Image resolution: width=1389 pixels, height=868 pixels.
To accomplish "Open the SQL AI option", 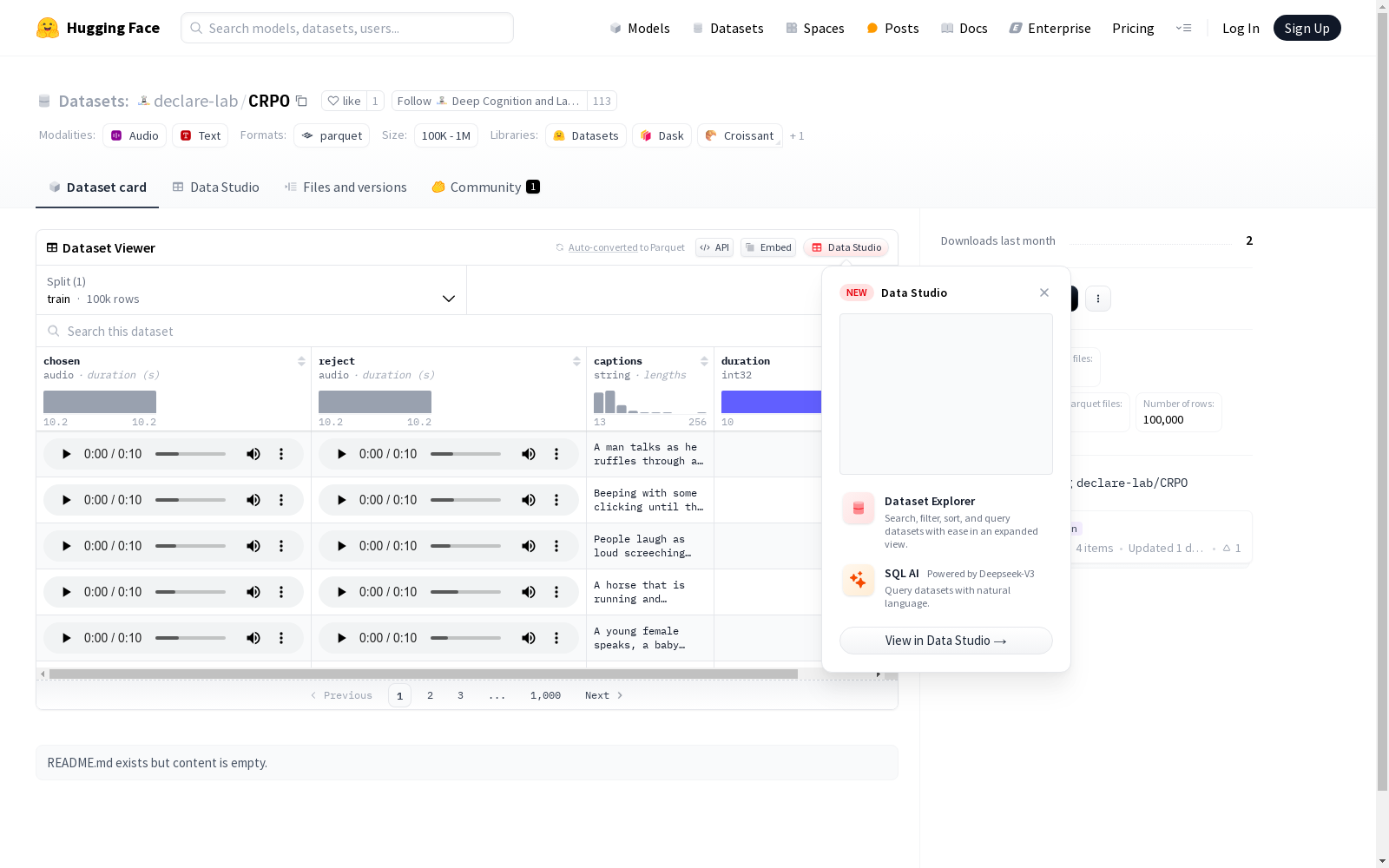I will pos(946,588).
